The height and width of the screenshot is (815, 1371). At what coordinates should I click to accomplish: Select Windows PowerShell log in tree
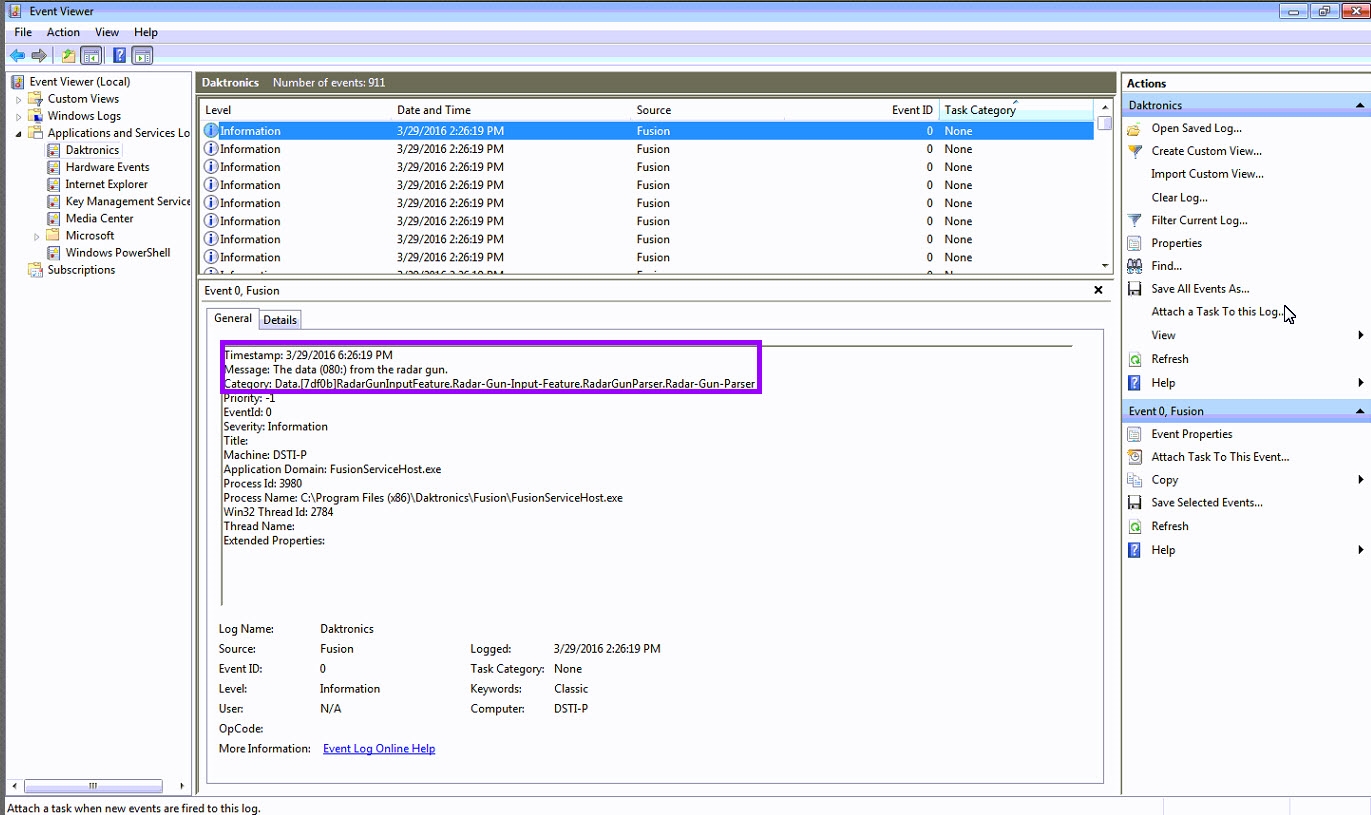pos(117,253)
